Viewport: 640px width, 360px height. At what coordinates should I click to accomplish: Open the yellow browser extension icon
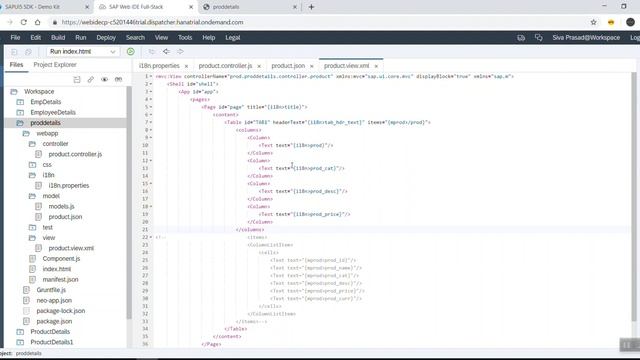(611, 22)
